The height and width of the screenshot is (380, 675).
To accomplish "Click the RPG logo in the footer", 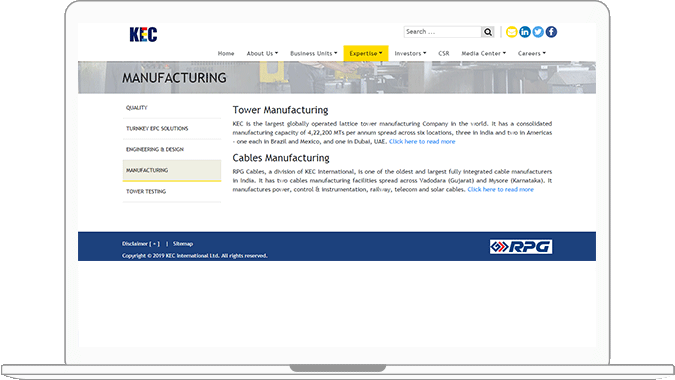I will [x=521, y=247].
